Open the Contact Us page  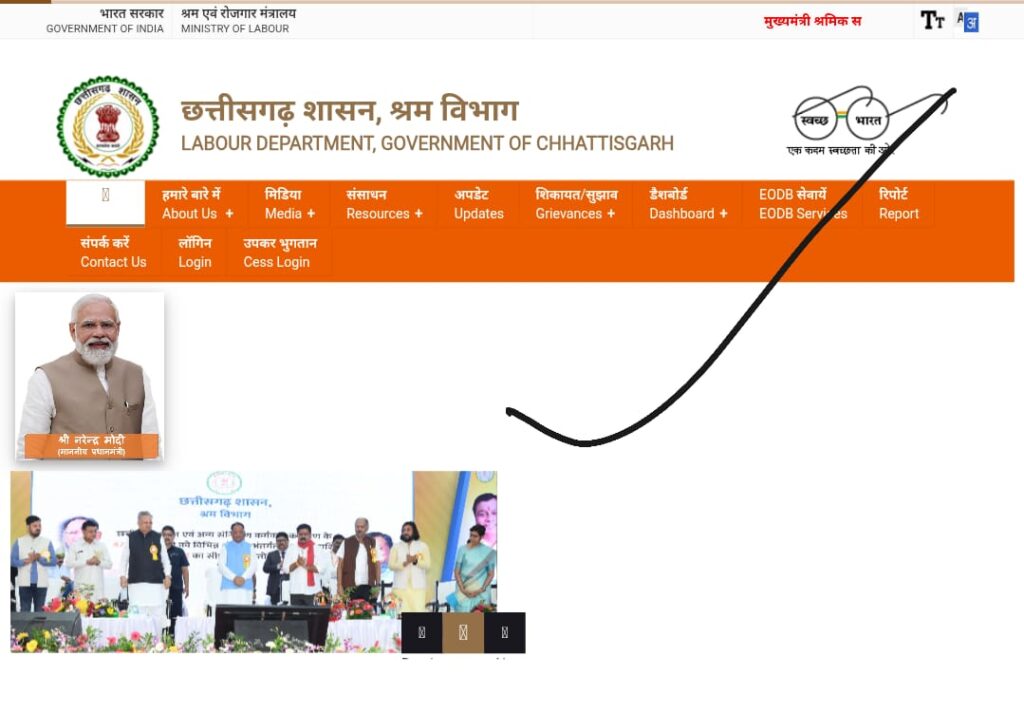[113, 252]
